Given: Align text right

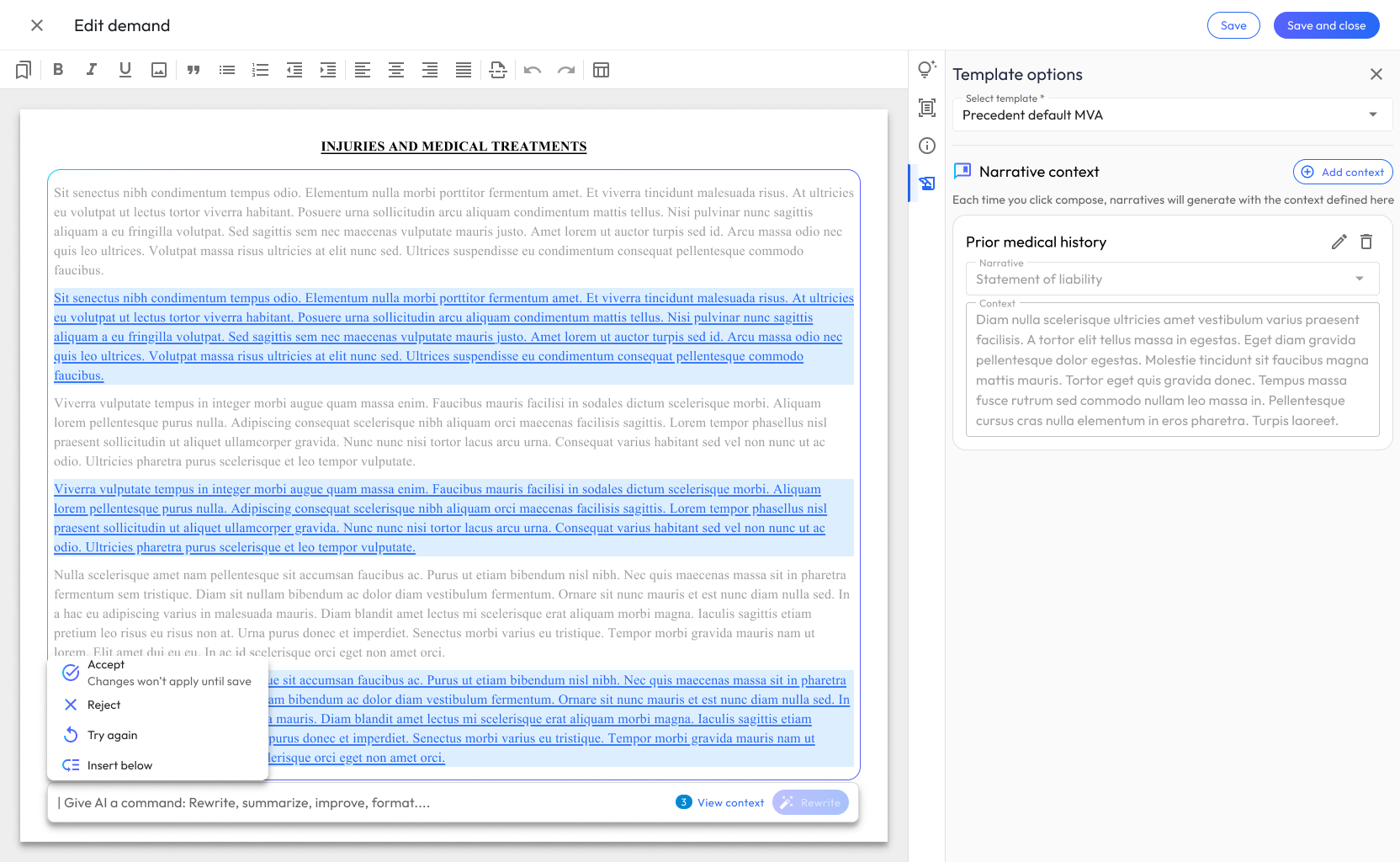Looking at the screenshot, I should [430, 70].
